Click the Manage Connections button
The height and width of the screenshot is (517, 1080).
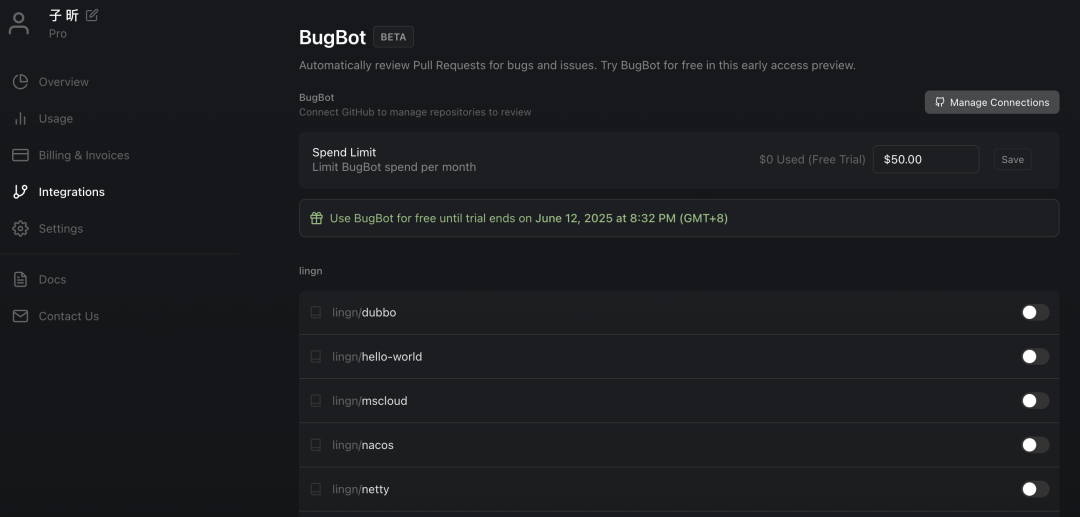pyautogui.click(x=991, y=102)
